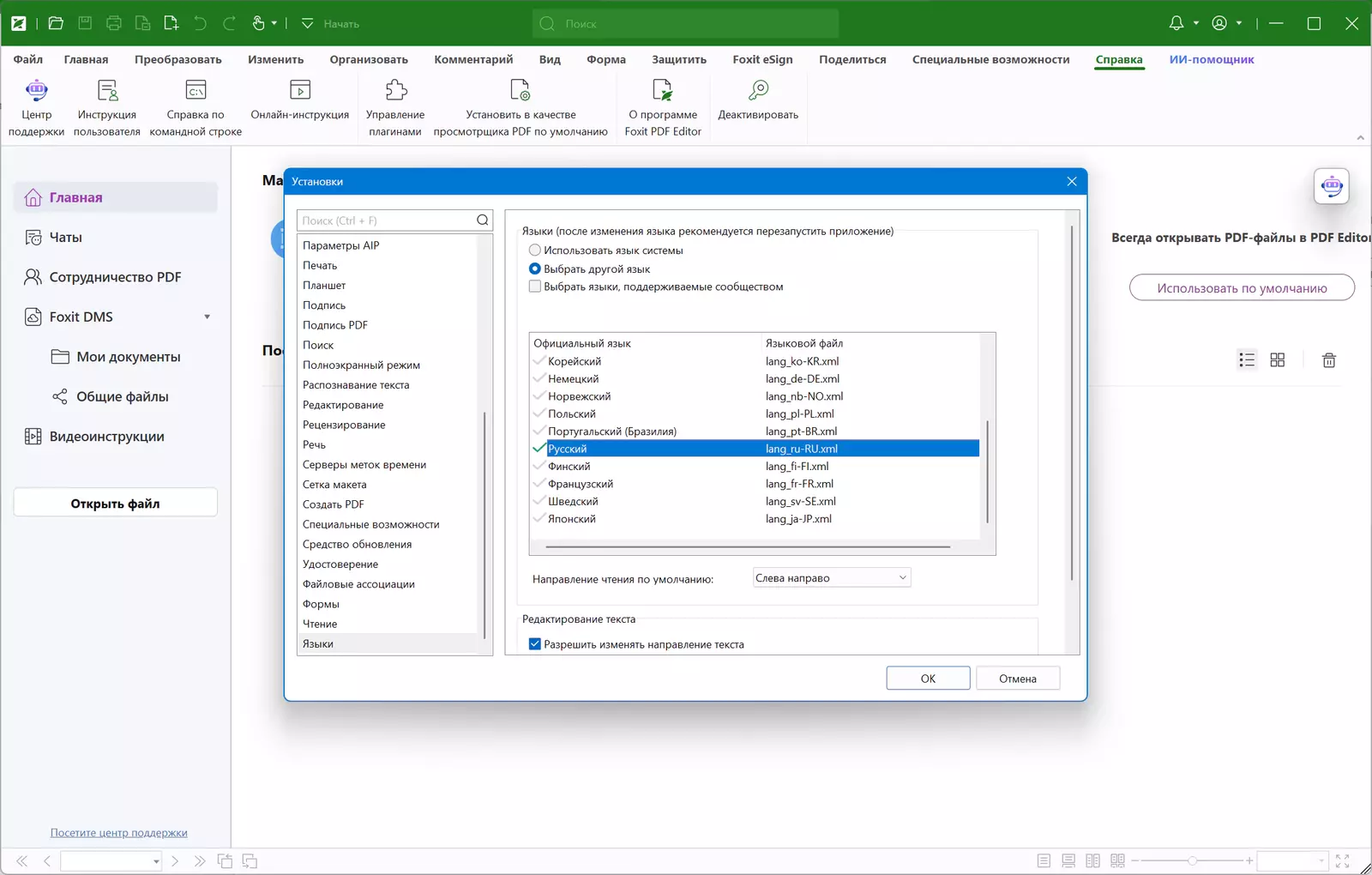Open Plugin Management (Управление плагинами)
The image size is (1372, 875).
(x=395, y=90)
